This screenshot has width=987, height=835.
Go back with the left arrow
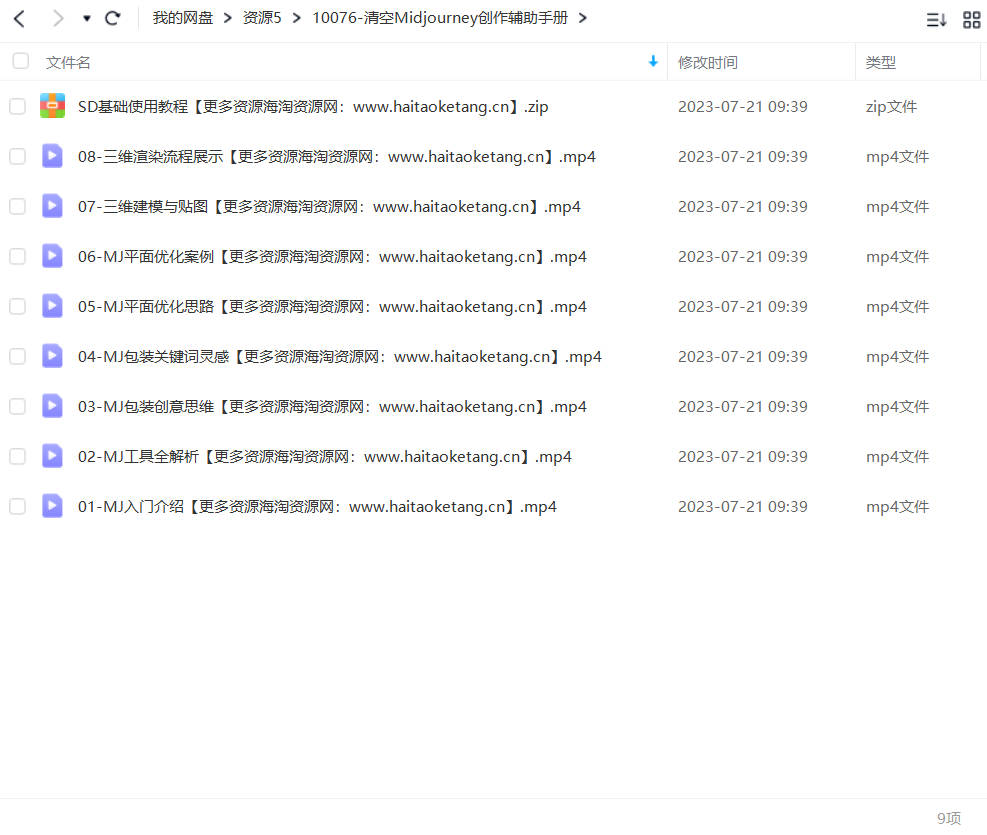(20, 19)
